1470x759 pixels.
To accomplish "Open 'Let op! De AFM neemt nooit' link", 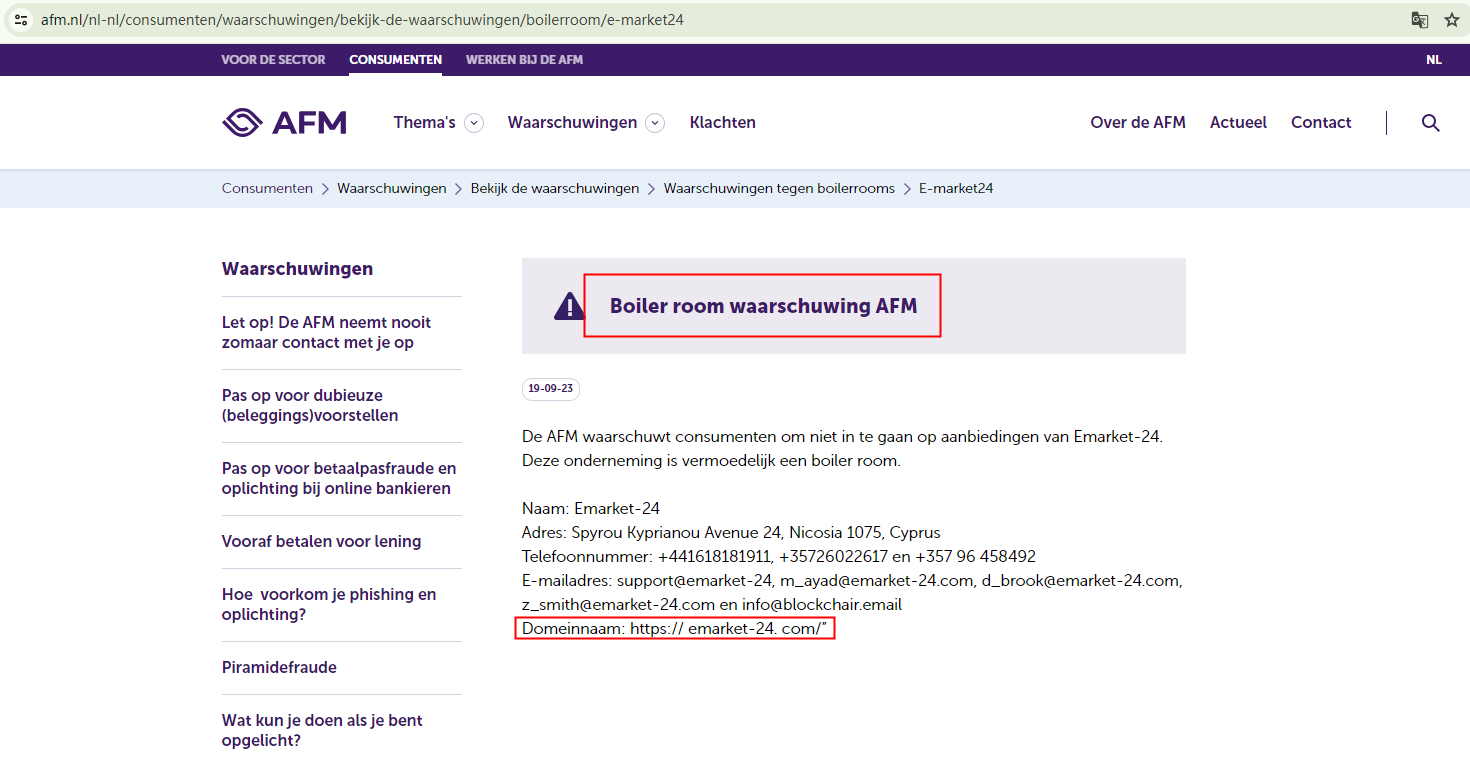I will click(327, 332).
